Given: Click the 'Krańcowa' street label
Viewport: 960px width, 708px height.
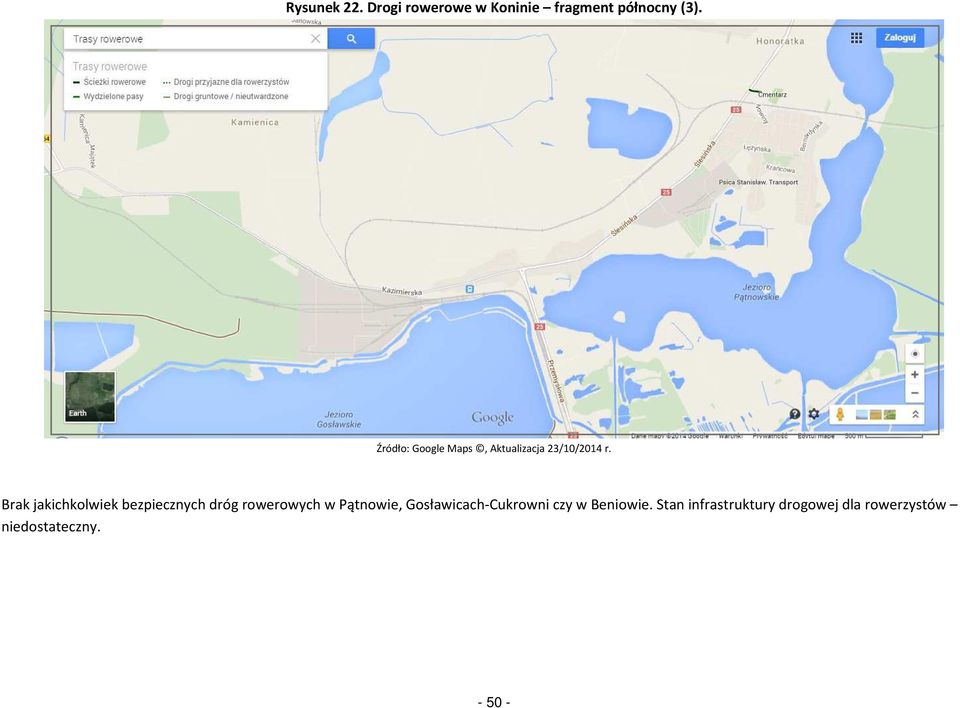Looking at the screenshot, I should (781, 168).
